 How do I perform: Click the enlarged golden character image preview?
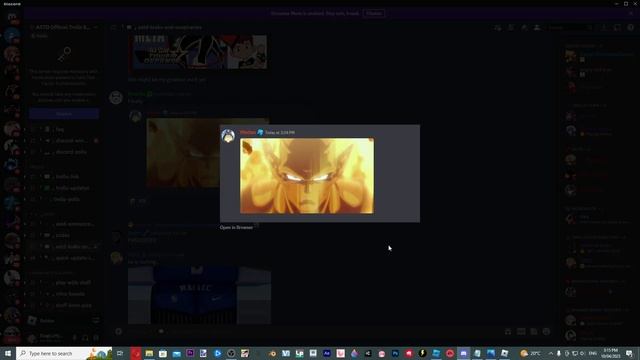307,176
